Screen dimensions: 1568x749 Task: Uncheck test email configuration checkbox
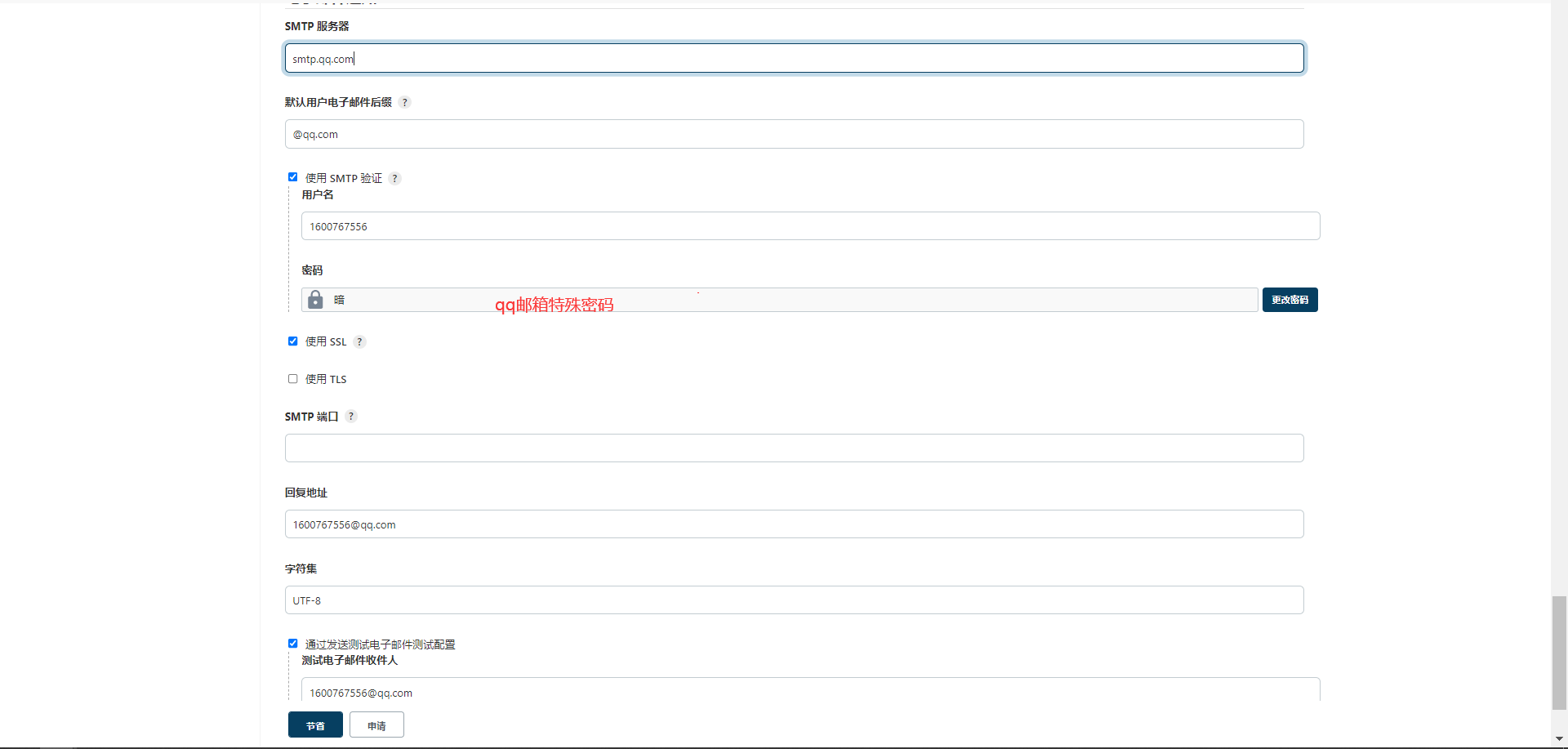[292, 644]
